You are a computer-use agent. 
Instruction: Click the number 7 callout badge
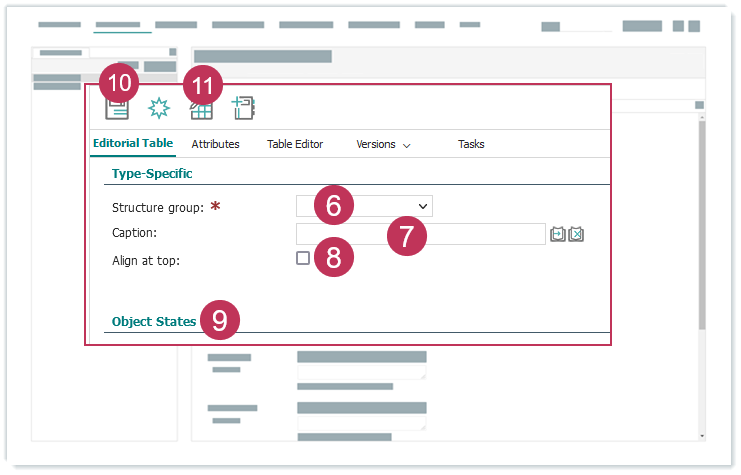pos(407,236)
